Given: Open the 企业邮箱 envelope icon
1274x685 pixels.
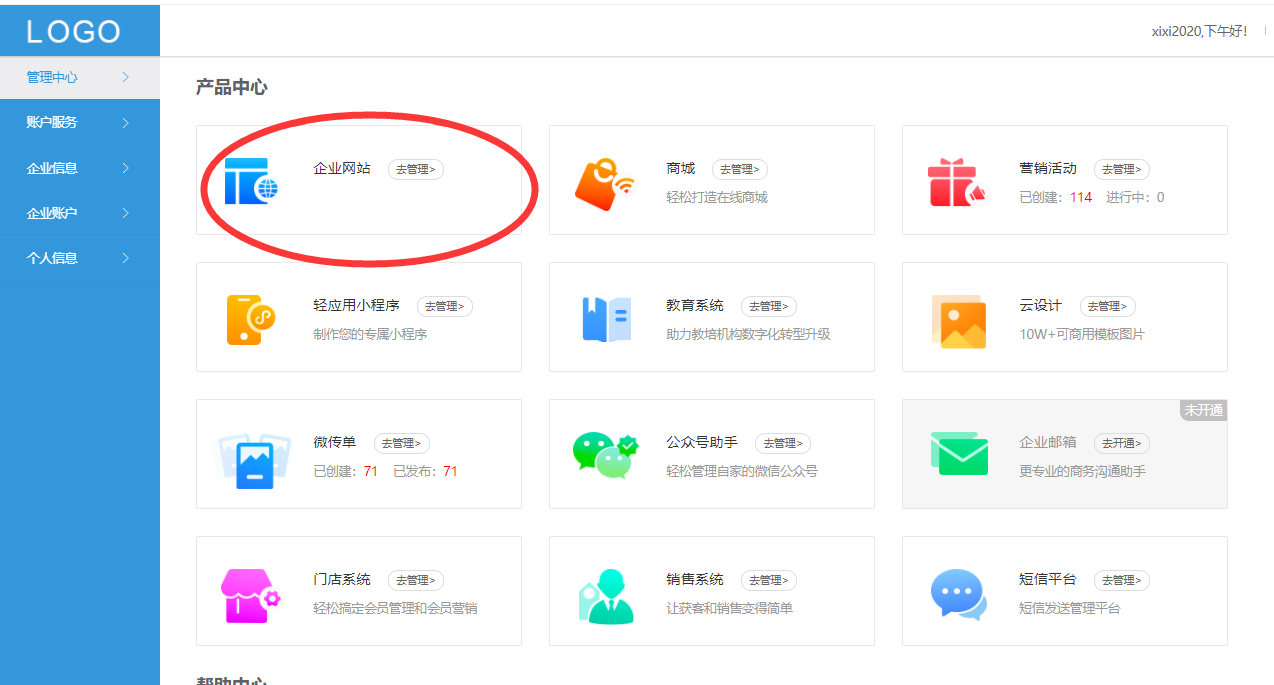Looking at the screenshot, I should pyautogui.click(x=958, y=454).
